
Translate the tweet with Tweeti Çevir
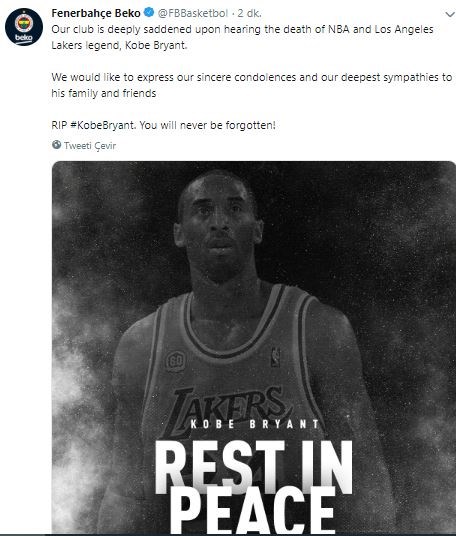click(90, 146)
